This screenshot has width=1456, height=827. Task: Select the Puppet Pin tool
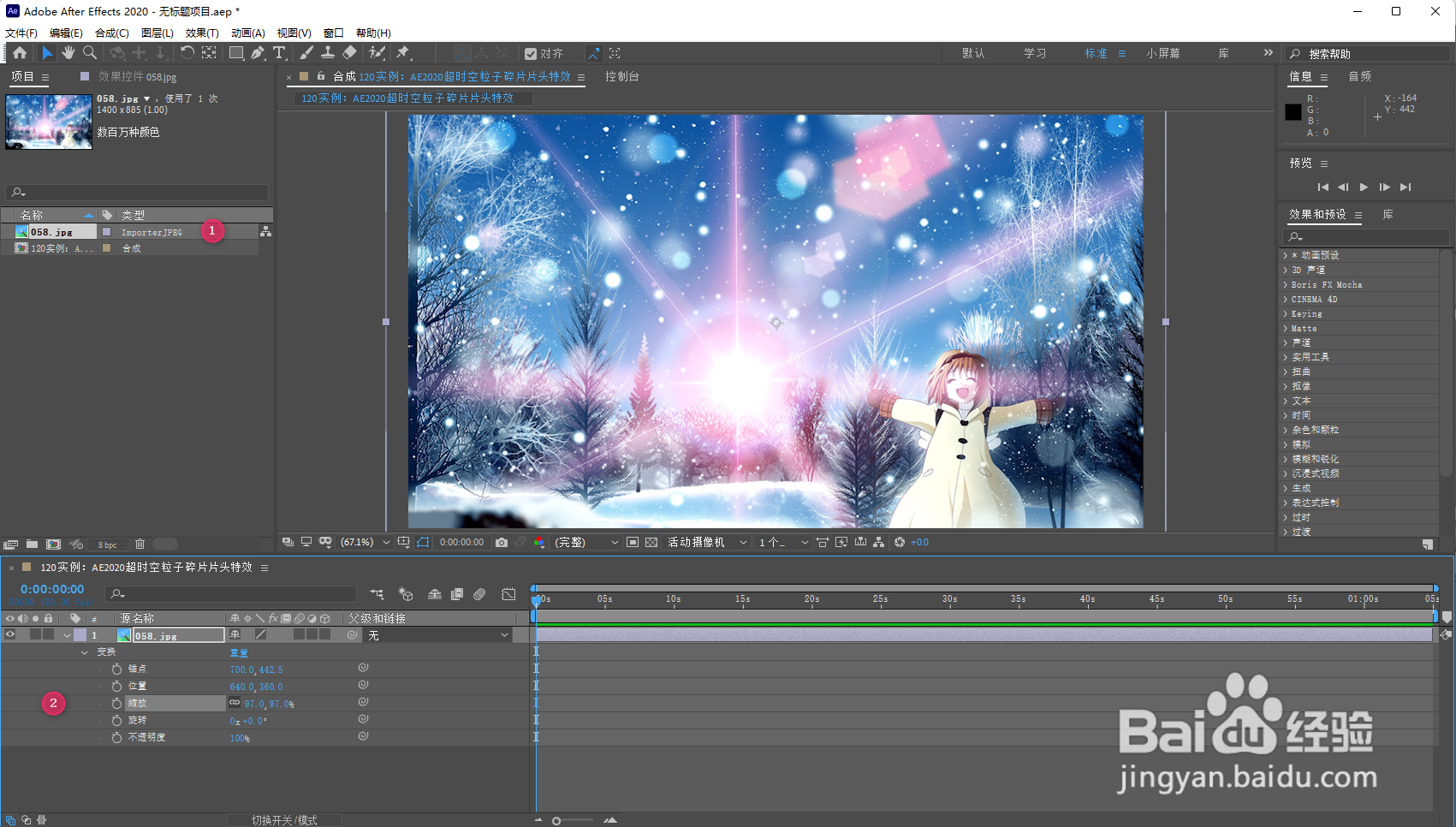point(403,53)
